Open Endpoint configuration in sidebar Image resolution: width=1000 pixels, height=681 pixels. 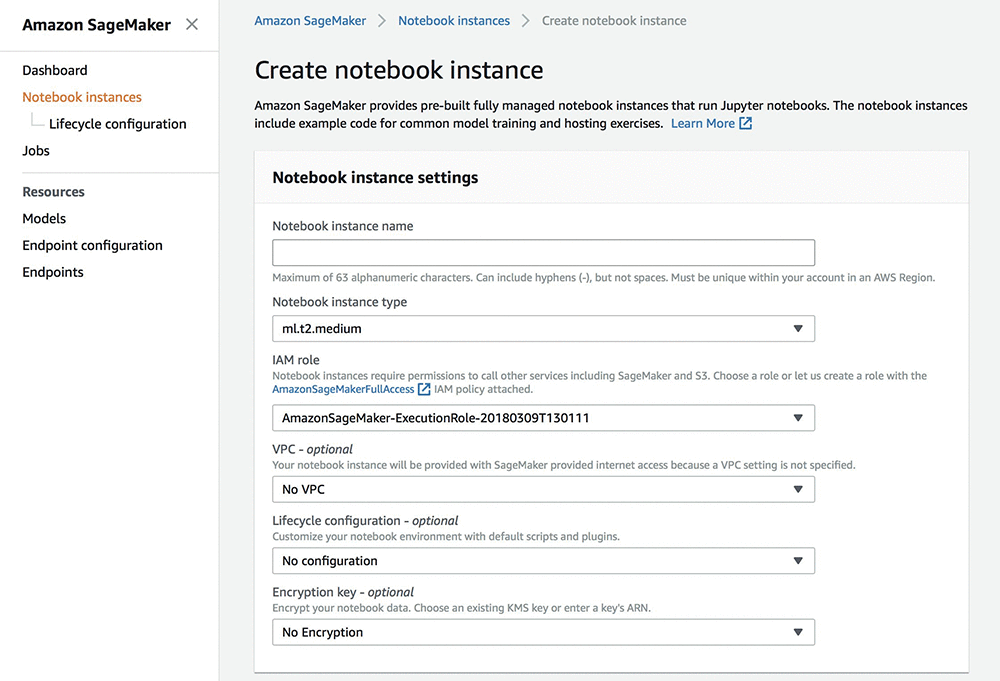tap(92, 245)
